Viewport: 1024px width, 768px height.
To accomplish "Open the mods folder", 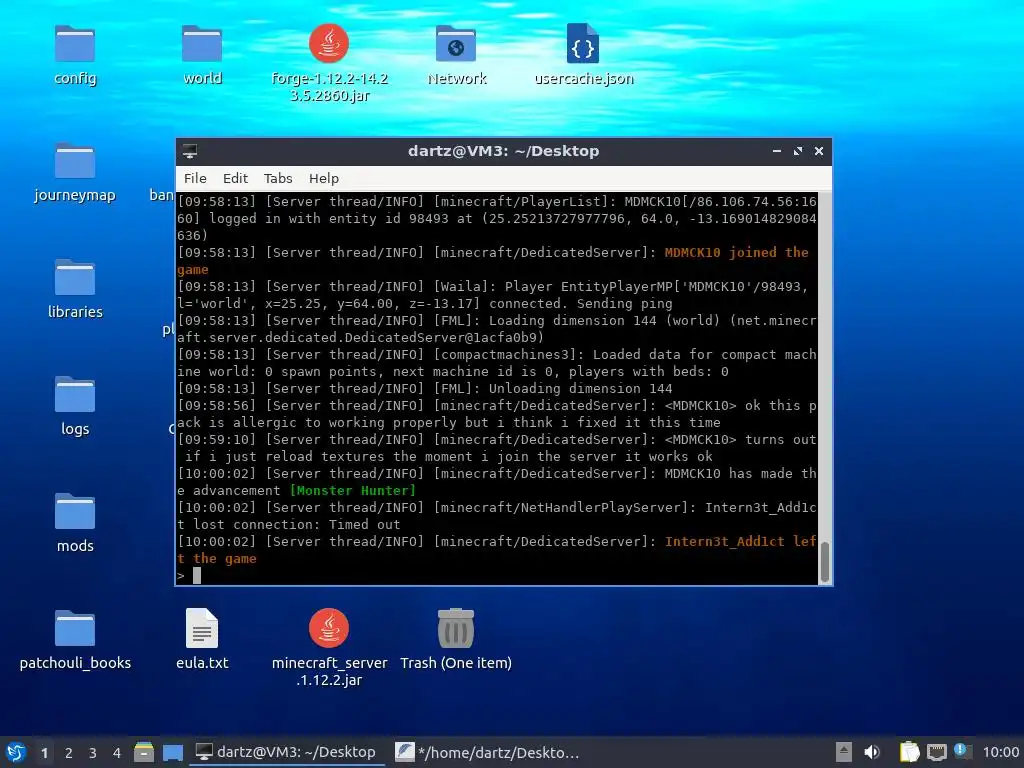I will (74, 512).
